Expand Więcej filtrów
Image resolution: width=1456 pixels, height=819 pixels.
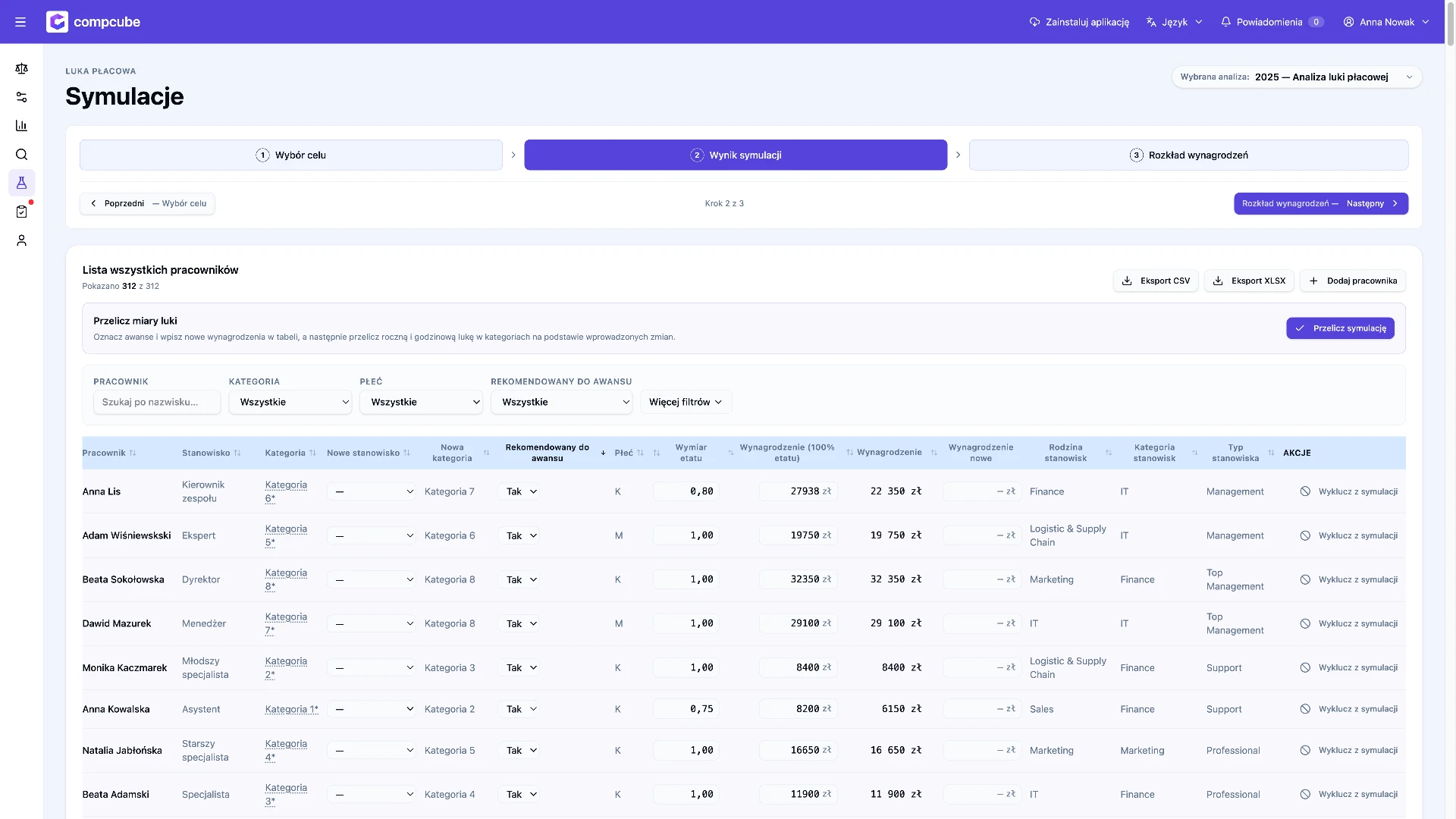click(686, 402)
